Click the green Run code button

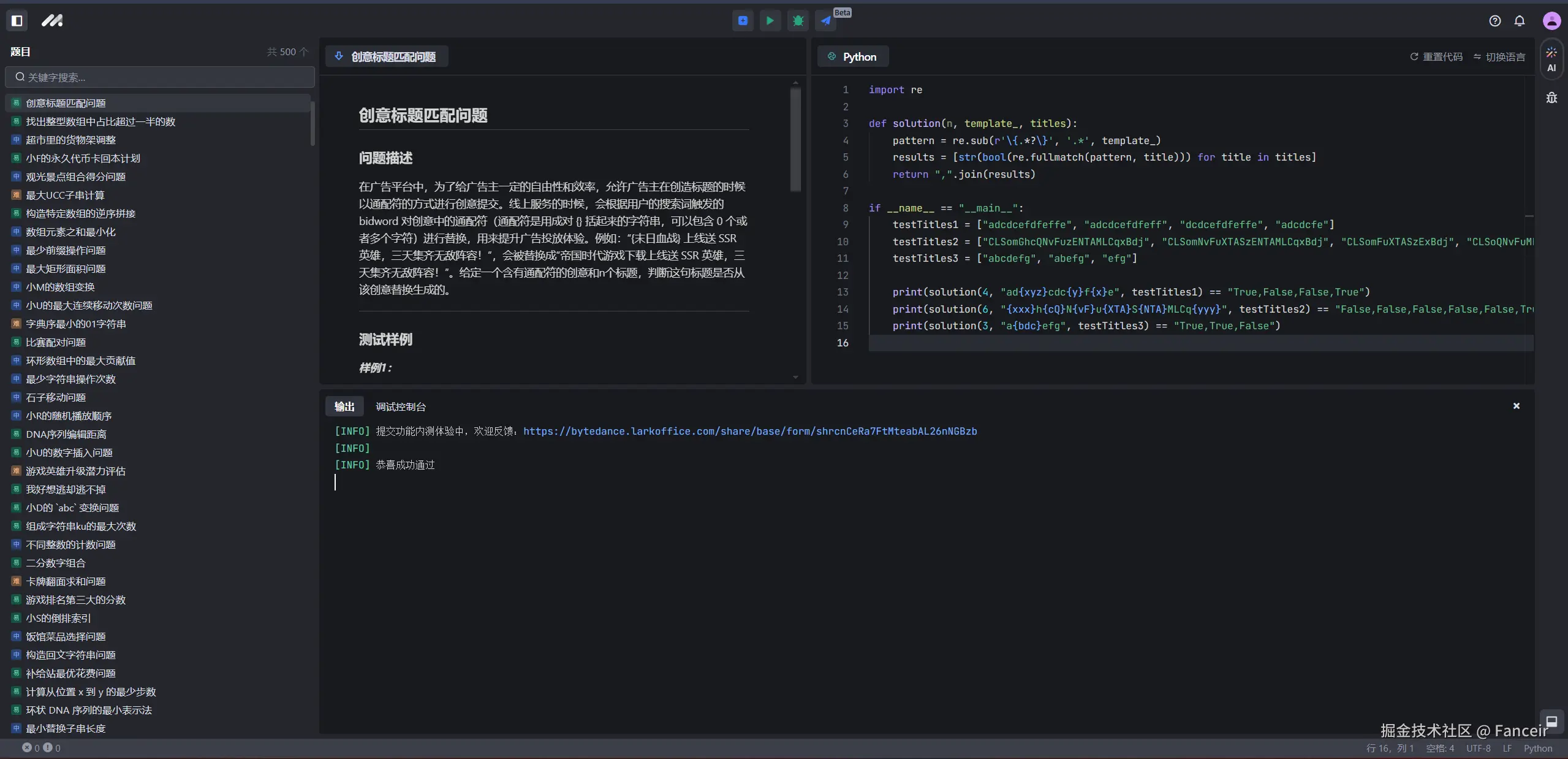click(x=770, y=21)
